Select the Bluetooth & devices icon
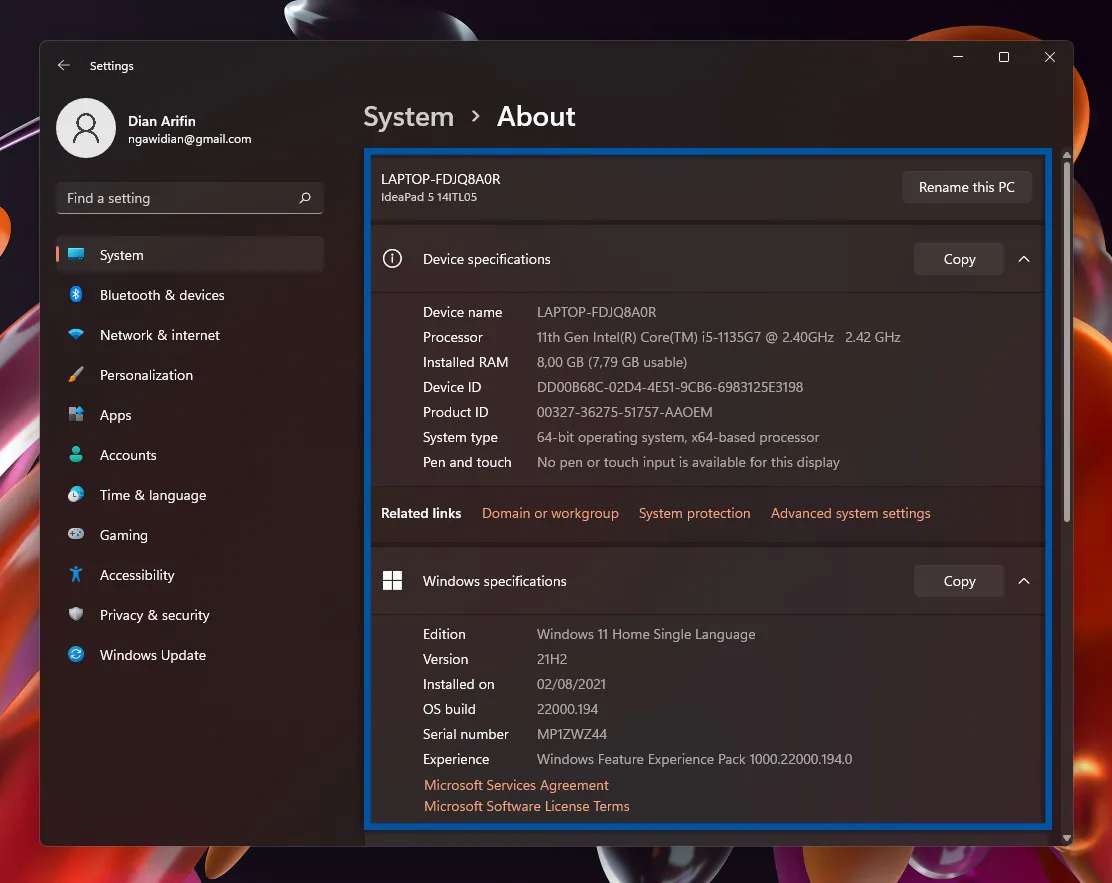The image size is (1112, 883). (x=77, y=295)
